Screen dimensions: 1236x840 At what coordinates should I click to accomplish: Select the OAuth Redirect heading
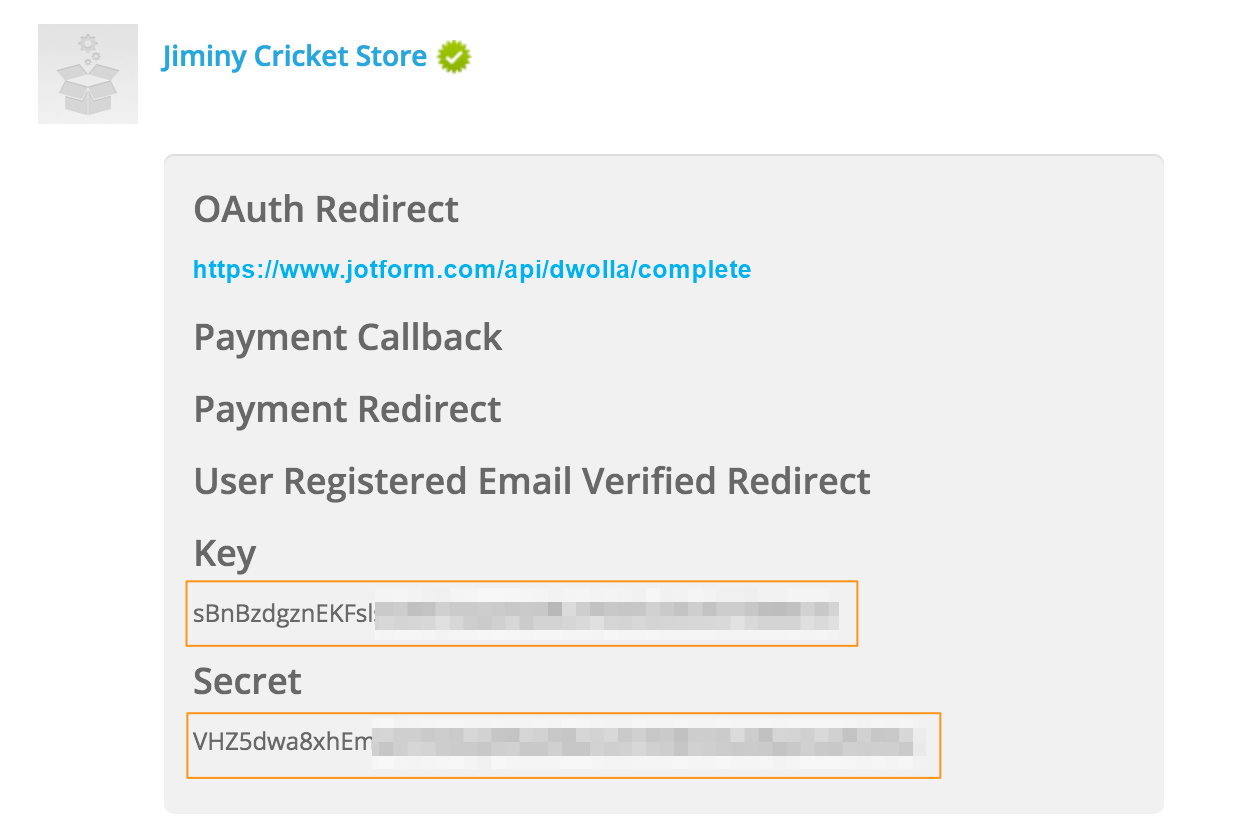[326, 209]
